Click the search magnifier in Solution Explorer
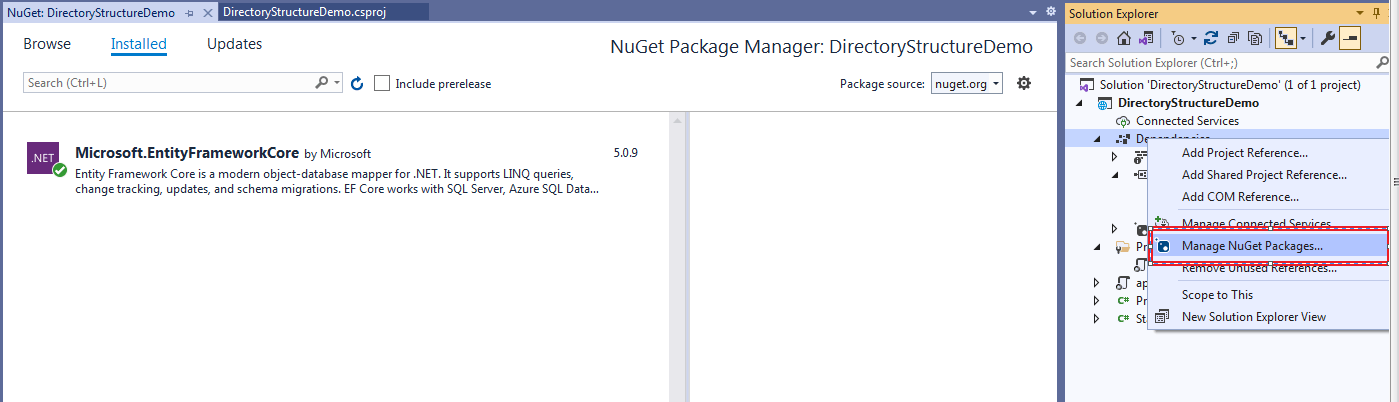 [x=1380, y=63]
